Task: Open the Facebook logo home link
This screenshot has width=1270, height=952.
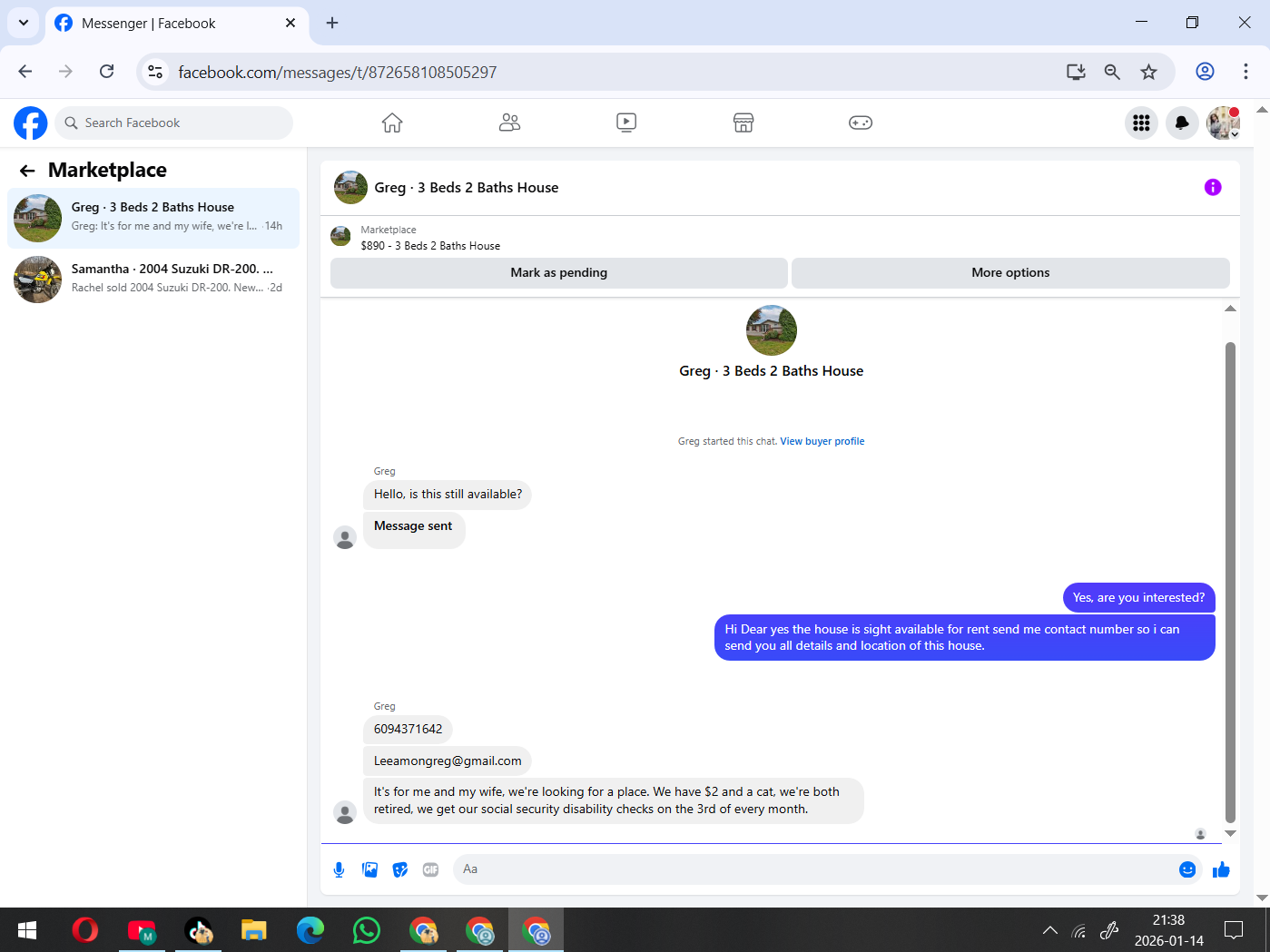Action: coord(30,123)
